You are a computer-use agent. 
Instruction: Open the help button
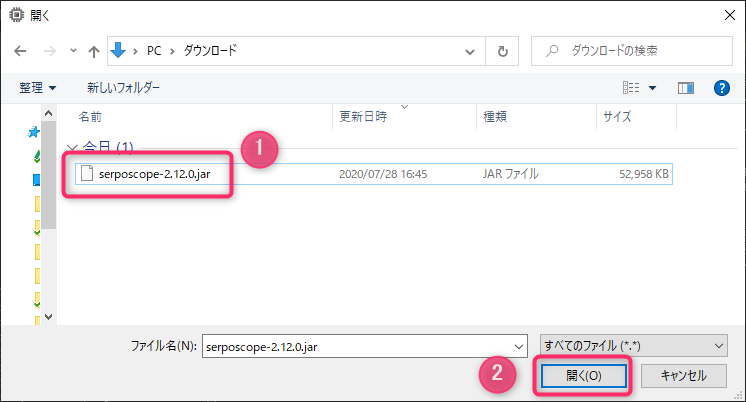(x=722, y=88)
